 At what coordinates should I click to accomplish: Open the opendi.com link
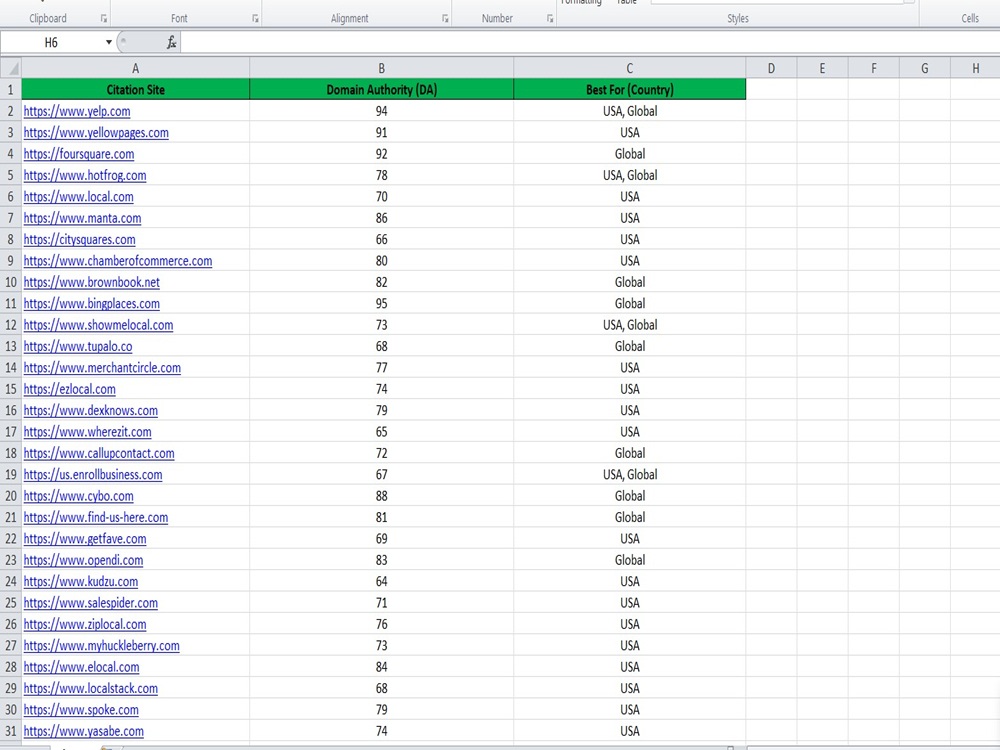click(84, 560)
